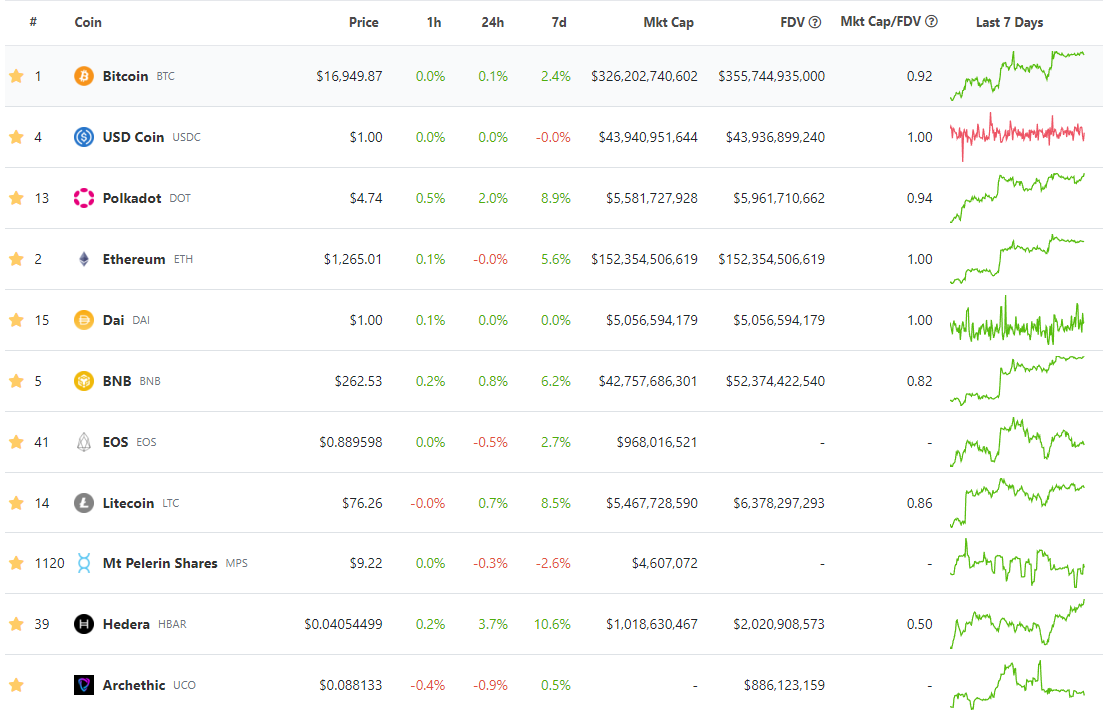Open the USD Coin page link
This screenshot has width=1103, height=713.
pos(133,137)
